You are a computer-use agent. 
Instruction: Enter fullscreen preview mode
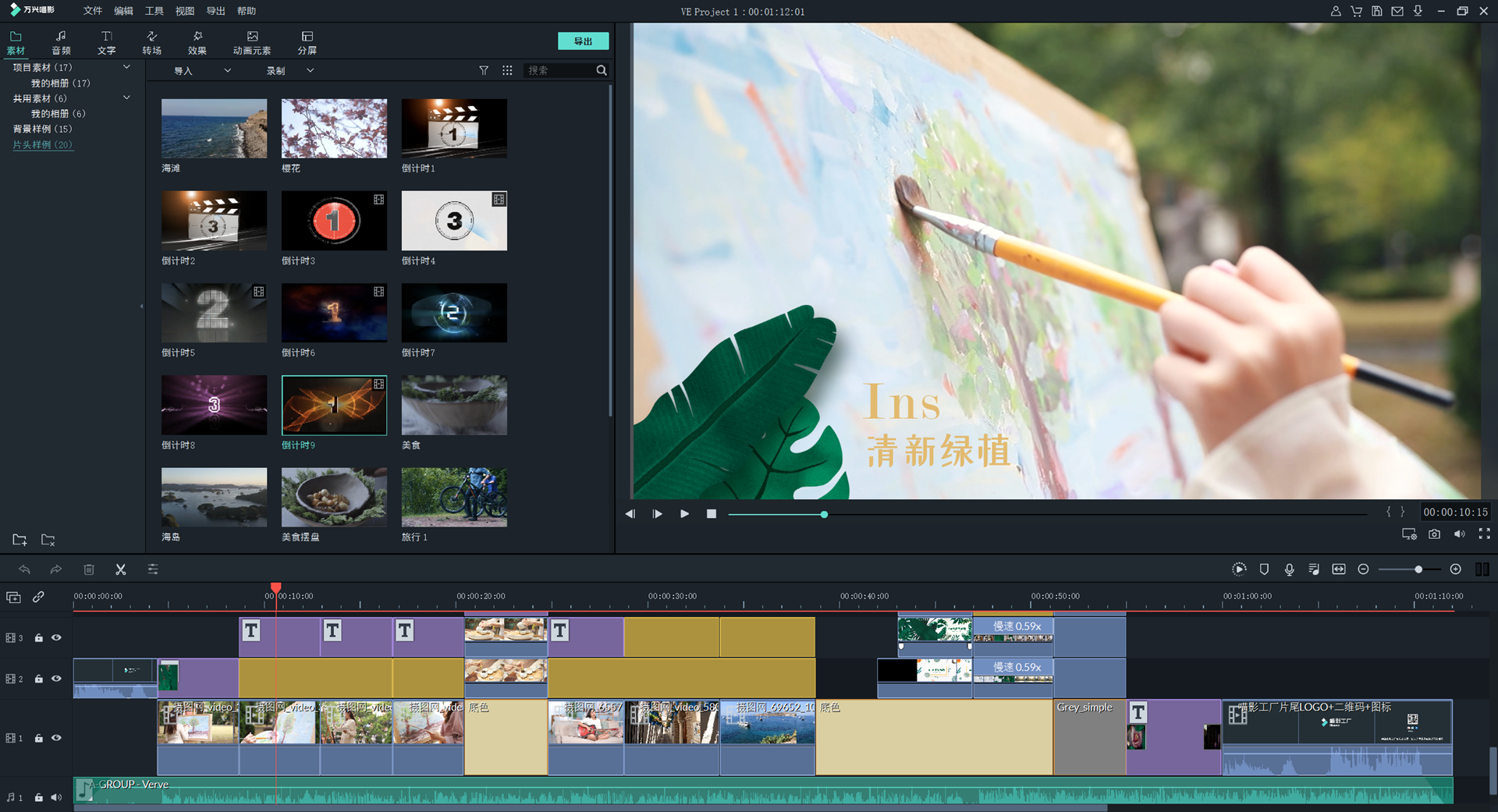click(x=1485, y=534)
